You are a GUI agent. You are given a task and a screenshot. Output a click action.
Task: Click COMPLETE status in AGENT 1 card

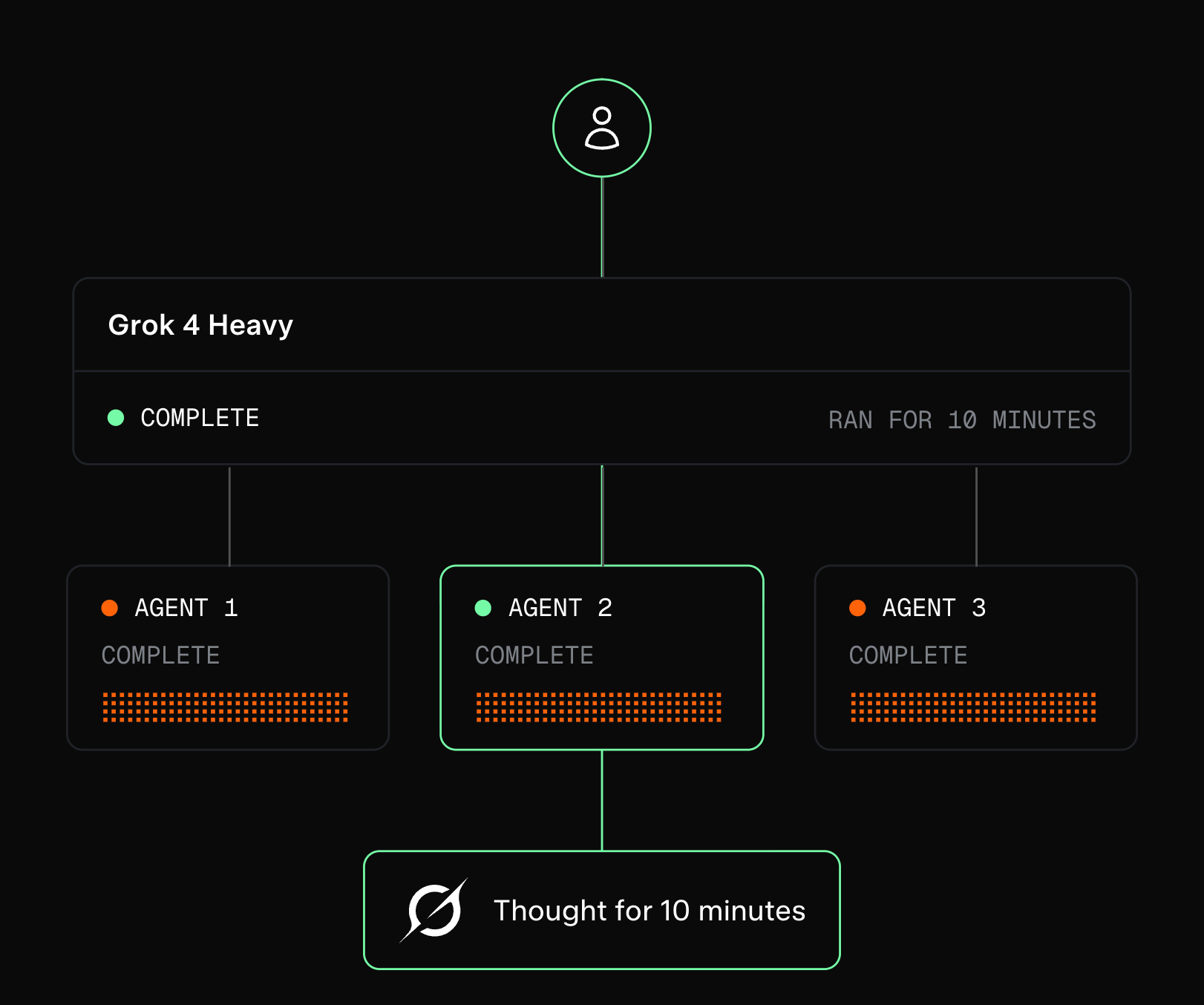[160, 655]
